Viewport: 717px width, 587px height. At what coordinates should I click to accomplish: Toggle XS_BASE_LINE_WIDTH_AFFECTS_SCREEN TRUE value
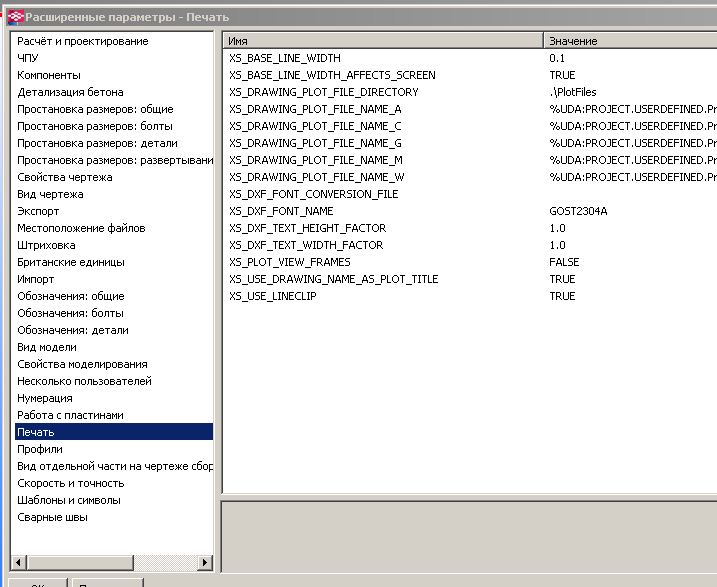(562, 75)
